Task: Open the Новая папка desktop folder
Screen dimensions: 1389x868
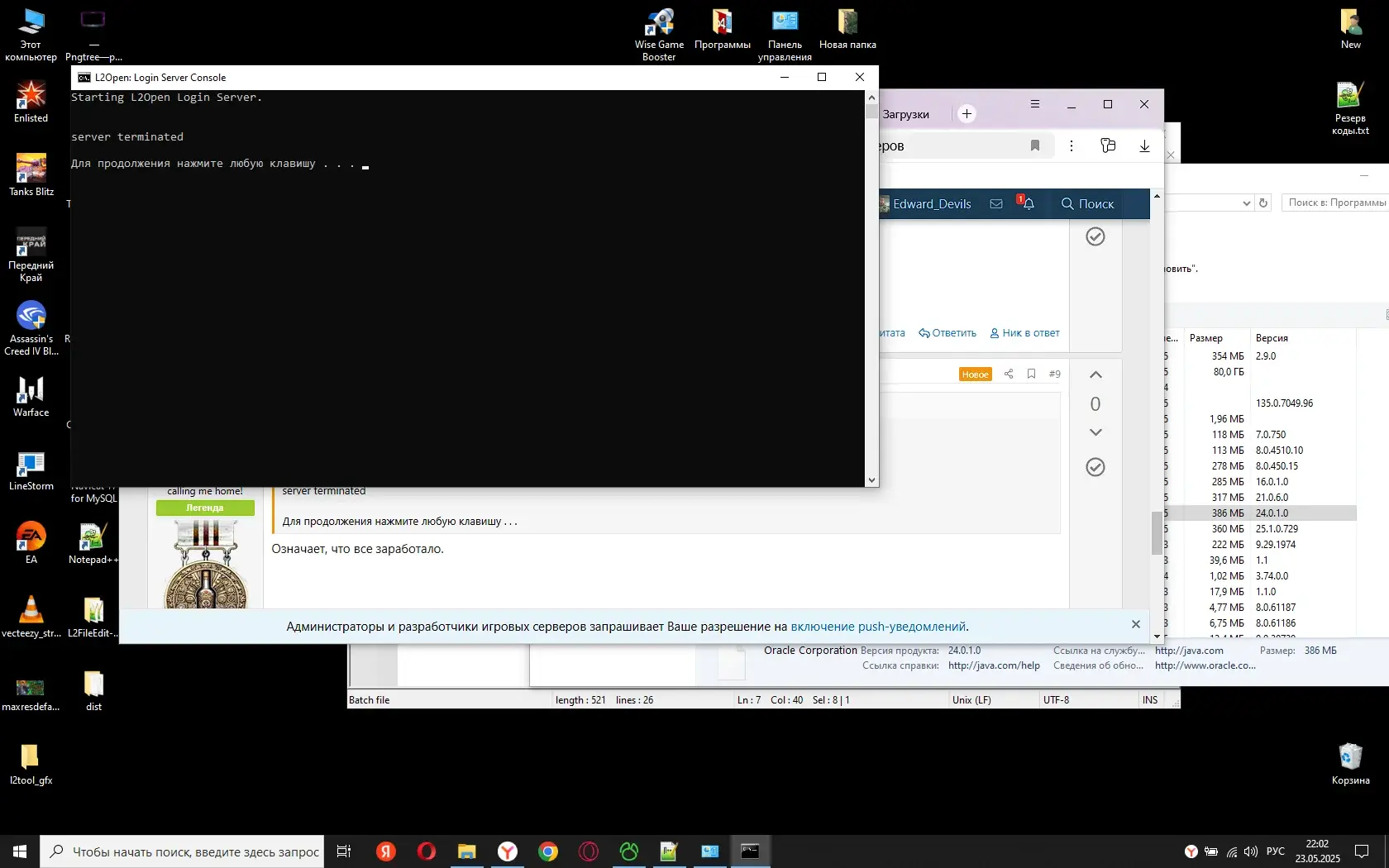Action: (847, 31)
